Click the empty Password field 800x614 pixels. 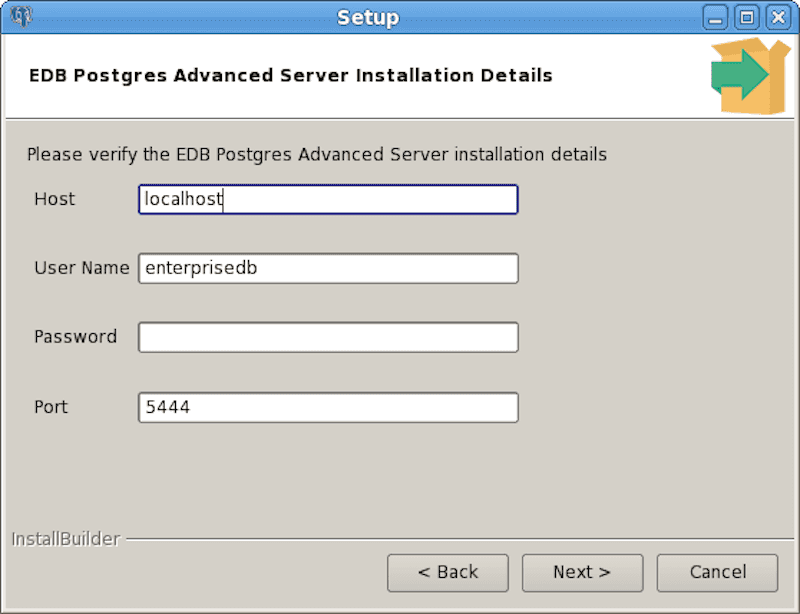tap(328, 337)
